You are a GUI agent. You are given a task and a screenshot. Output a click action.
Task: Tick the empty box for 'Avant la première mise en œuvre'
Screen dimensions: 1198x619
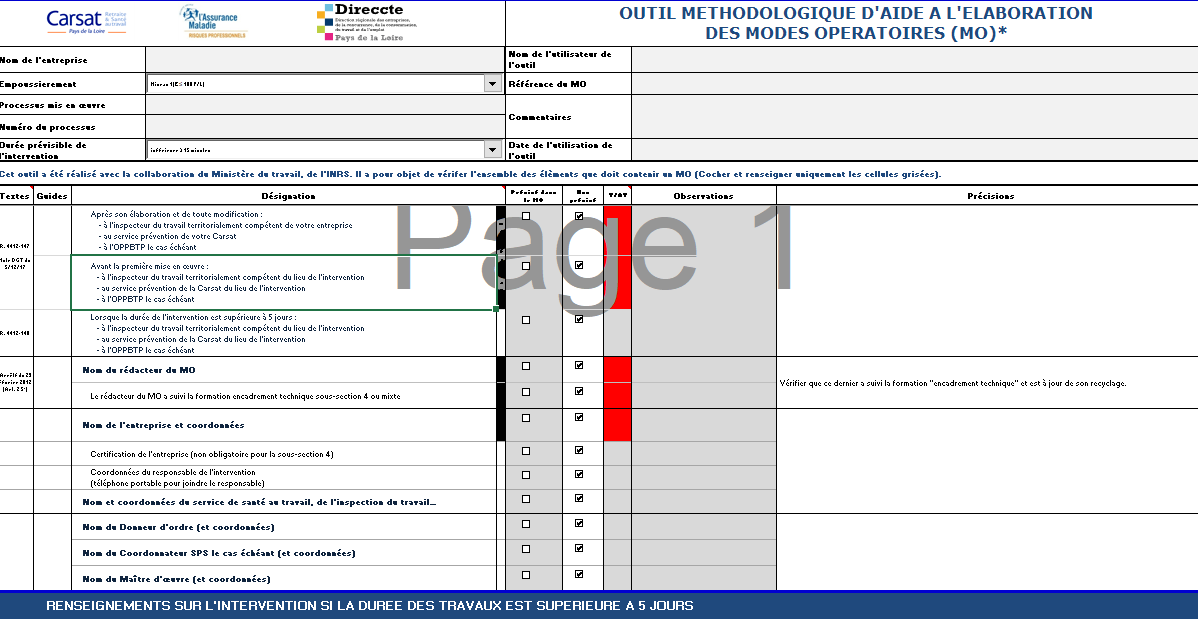pyautogui.click(x=526, y=266)
